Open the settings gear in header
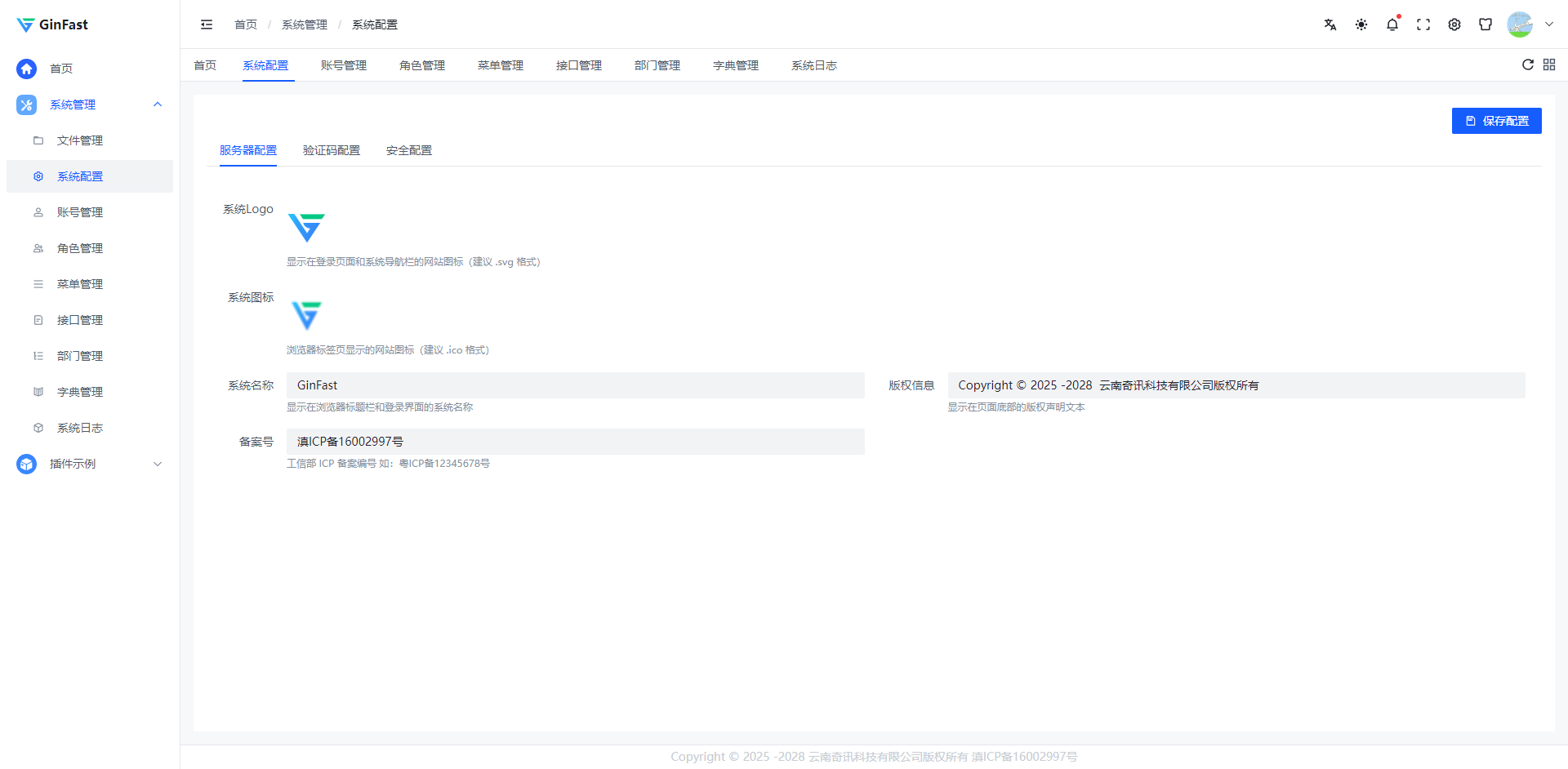 [1454, 24]
